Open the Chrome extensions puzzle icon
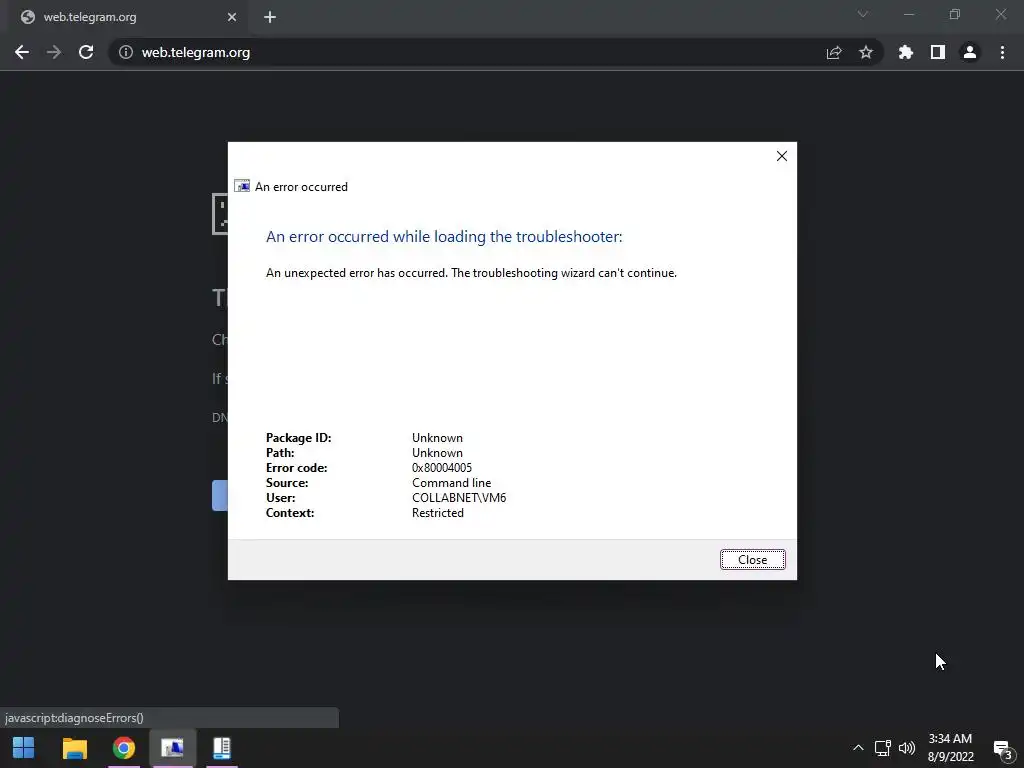The width and height of the screenshot is (1024, 768). [x=906, y=52]
